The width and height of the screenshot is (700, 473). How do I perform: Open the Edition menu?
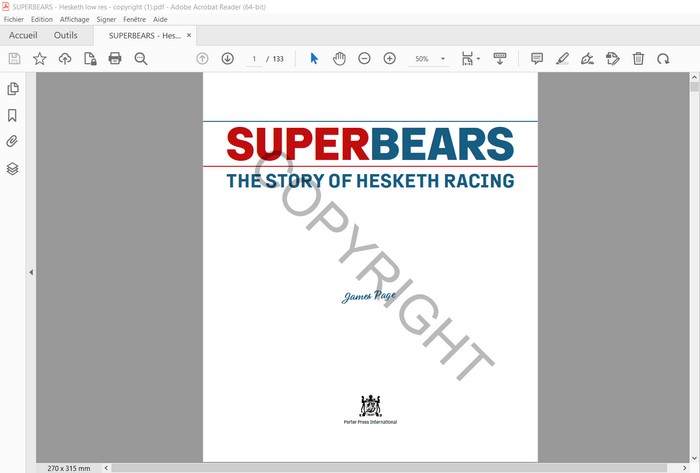coord(42,20)
